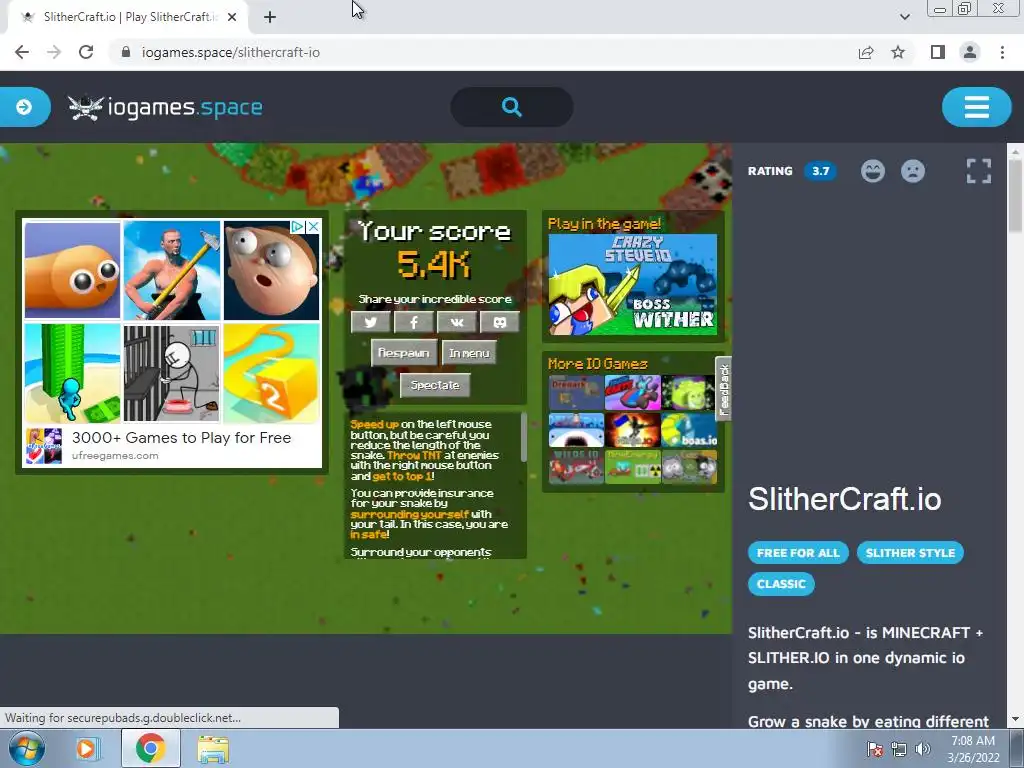The image size is (1024, 768).
Task: Select the SlitherCraft.io browser tab
Action: pyautogui.click(x=128, y=17)
